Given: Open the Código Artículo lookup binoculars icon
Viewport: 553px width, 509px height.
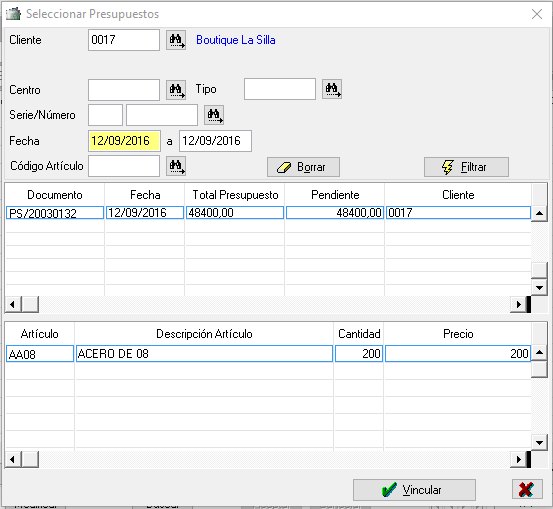Looking at the screenshot, I should pyautogui.click(x=176, y=166).
